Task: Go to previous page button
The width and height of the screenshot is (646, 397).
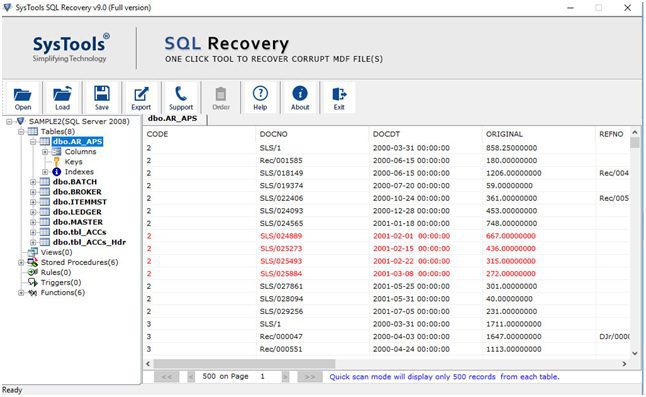Action: pos(191,376)
